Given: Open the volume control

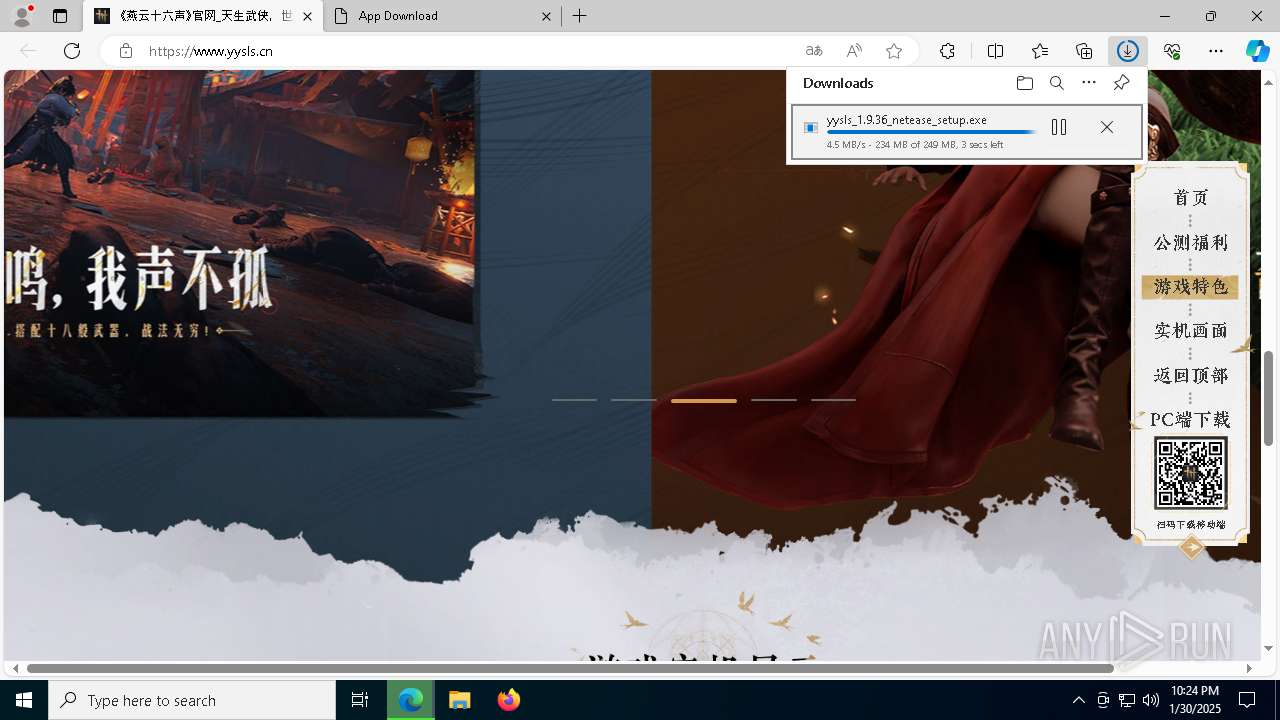Looking at the screenshot, I should click(x=1151, y=700).
